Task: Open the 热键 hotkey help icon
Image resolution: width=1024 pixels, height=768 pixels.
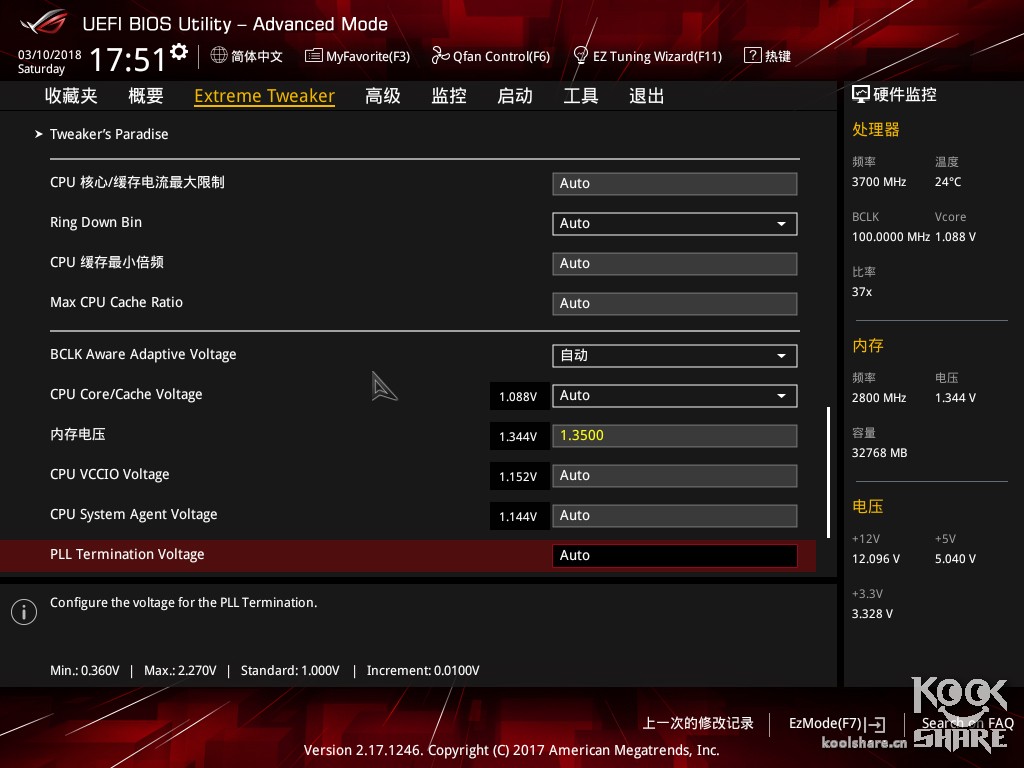Action: [752, 56]
